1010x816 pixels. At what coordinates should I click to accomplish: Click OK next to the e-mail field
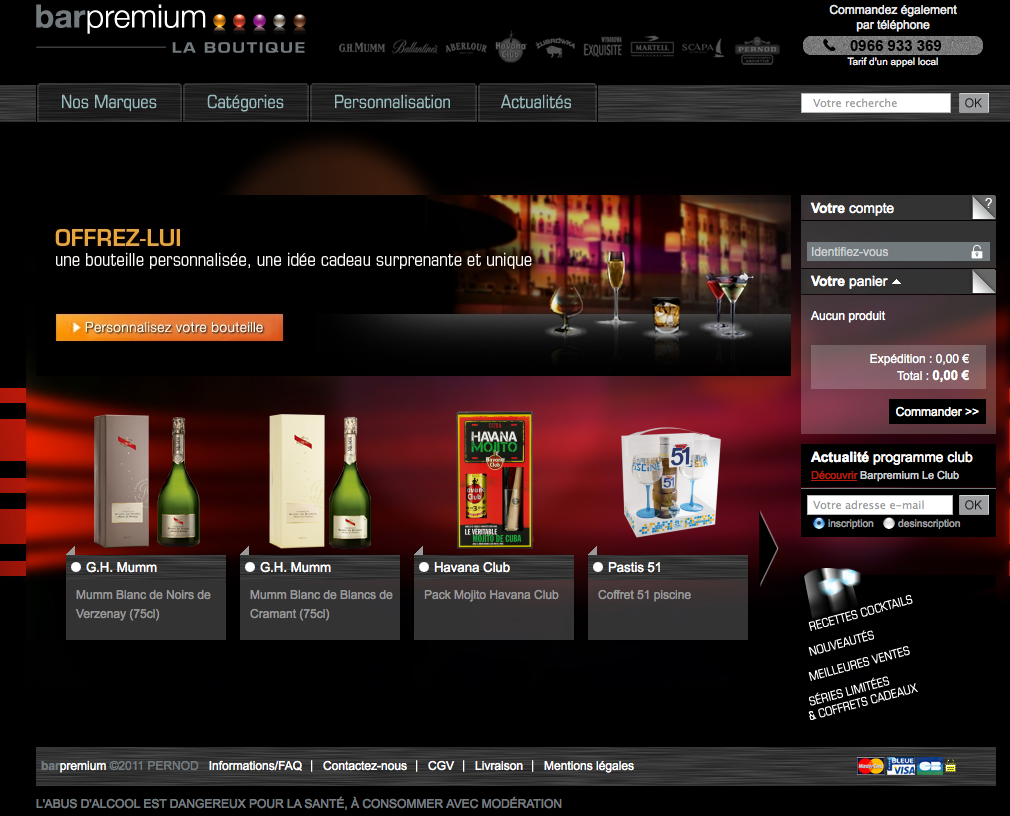[973, 505]
